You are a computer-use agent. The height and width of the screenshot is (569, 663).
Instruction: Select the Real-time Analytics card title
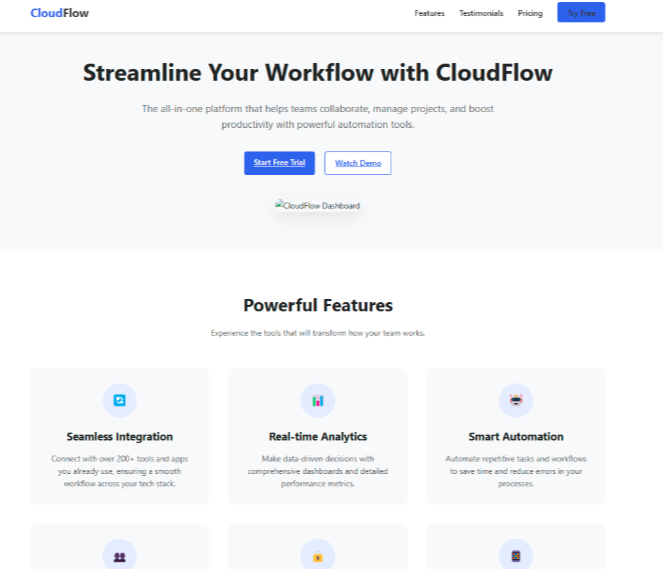pyautogui.click(x=318, y=437)
